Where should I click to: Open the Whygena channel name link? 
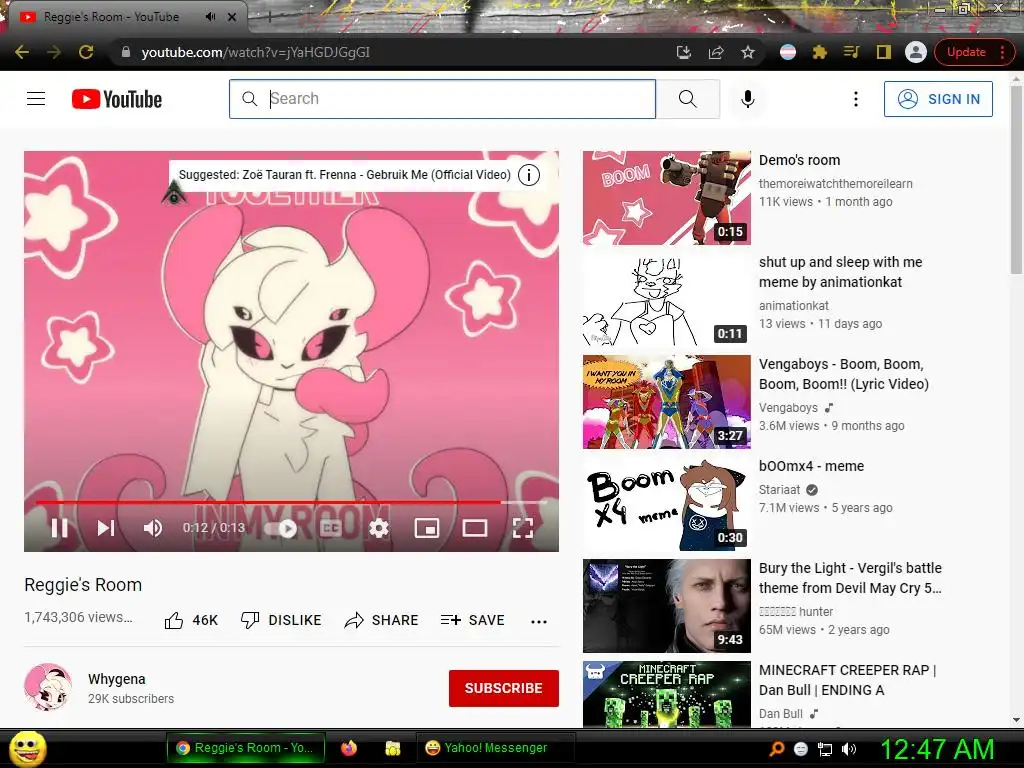117,679
